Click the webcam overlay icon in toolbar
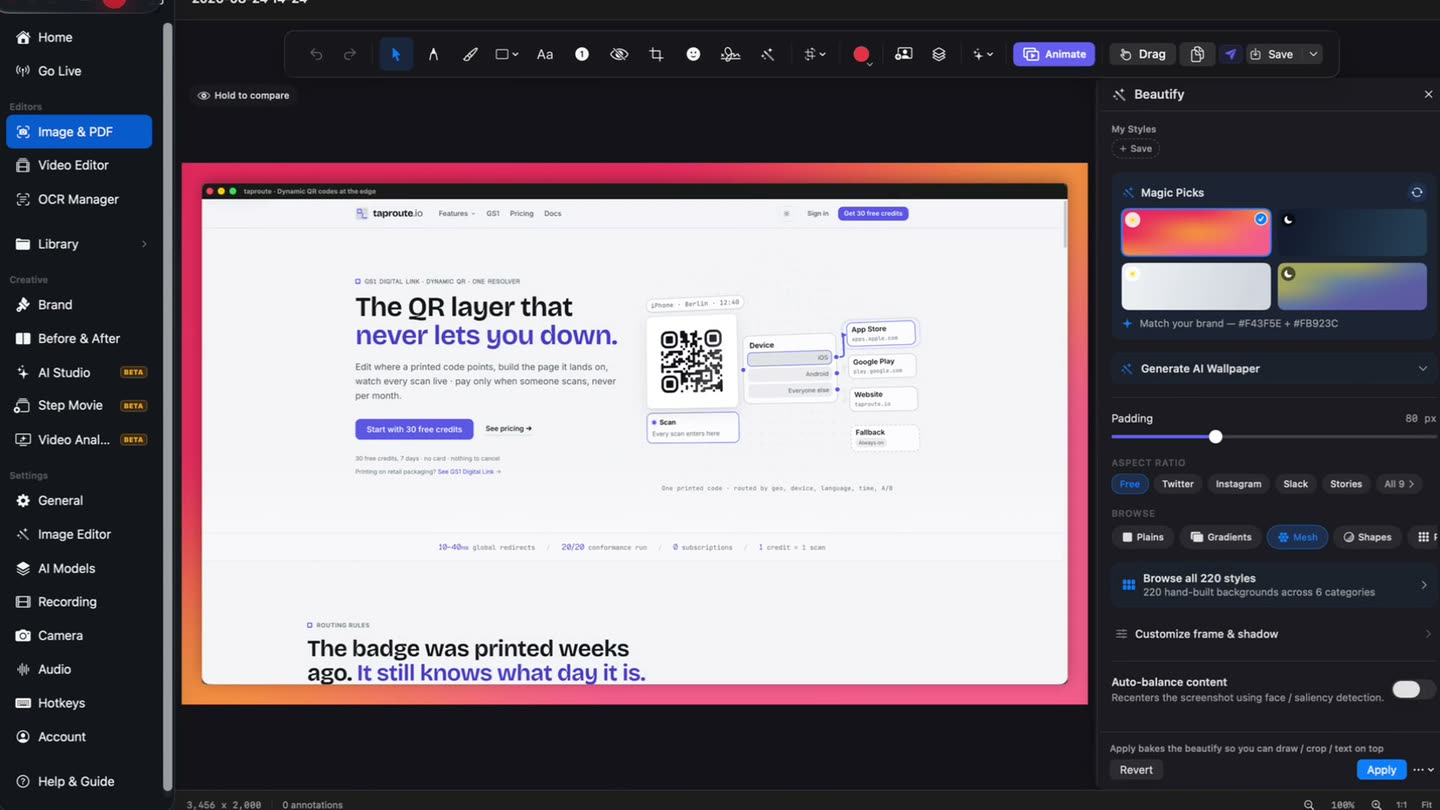 (x=903, y=54)
